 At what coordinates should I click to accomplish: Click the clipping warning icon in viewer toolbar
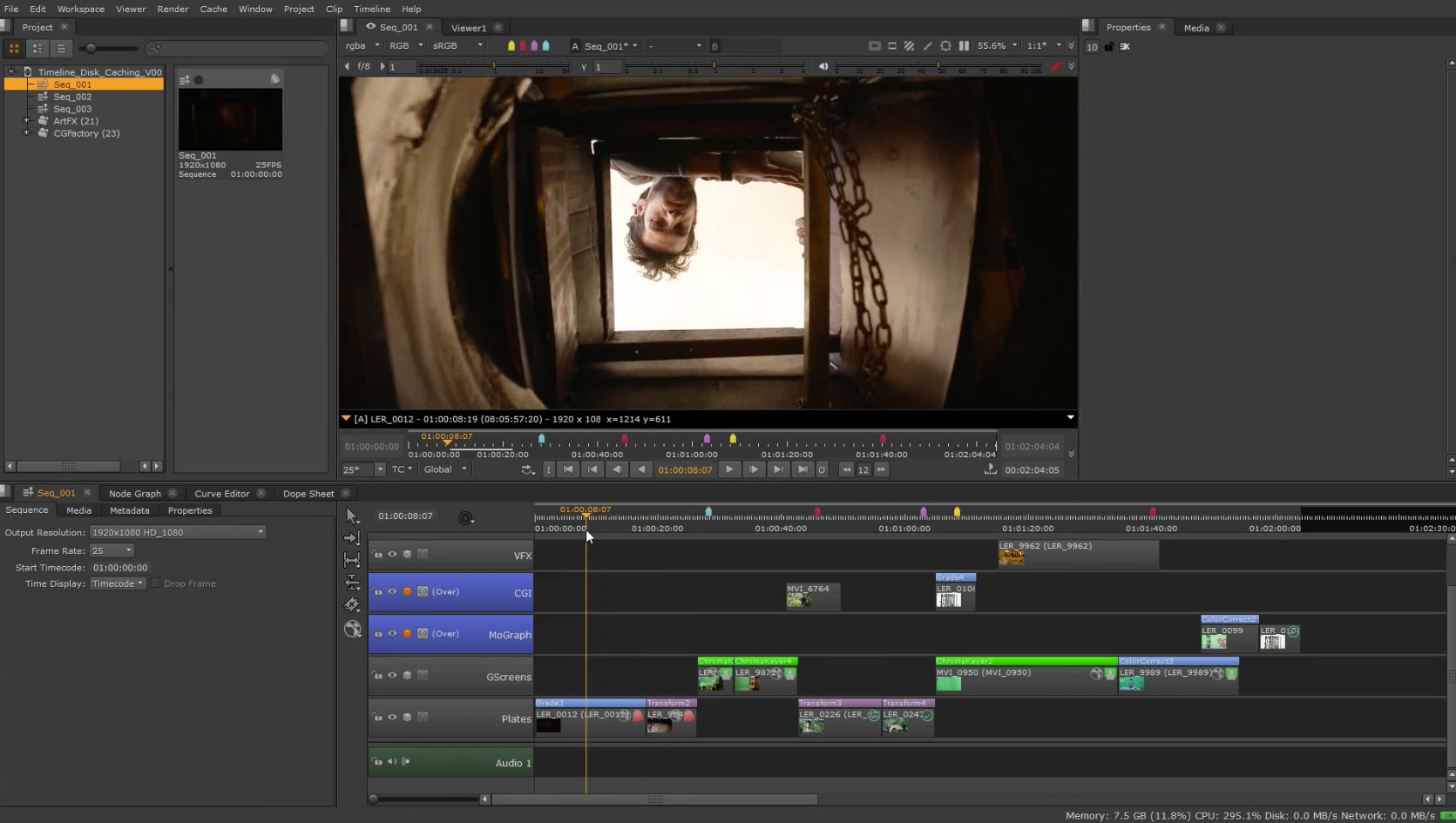click(910, 45)
